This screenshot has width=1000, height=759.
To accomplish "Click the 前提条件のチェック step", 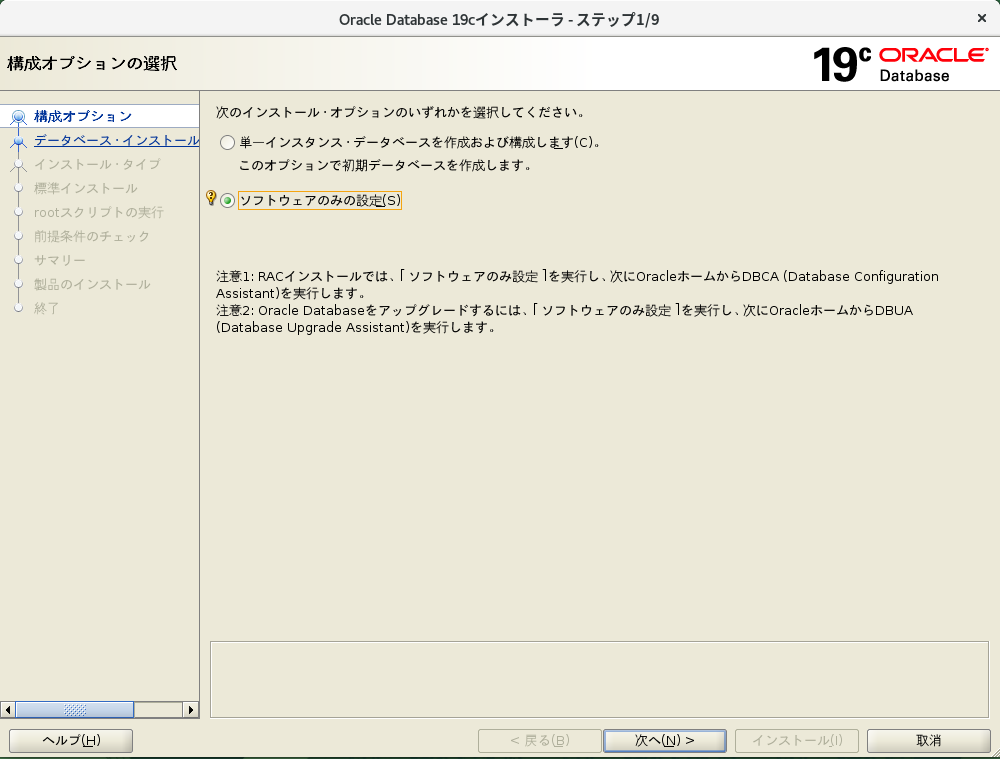I will 91,236.
